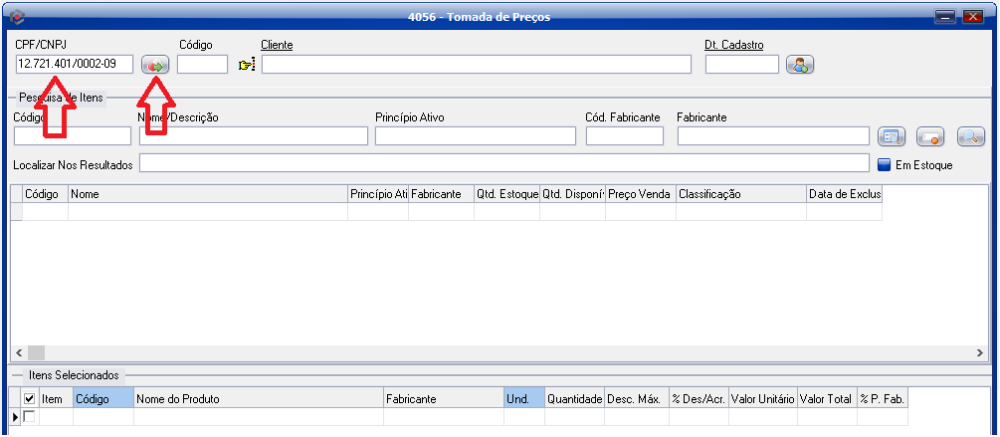This screenshot has height=437, width=1000.
Task: Click the first icon button right of Fabricante
Action: (x=893, y=137)
